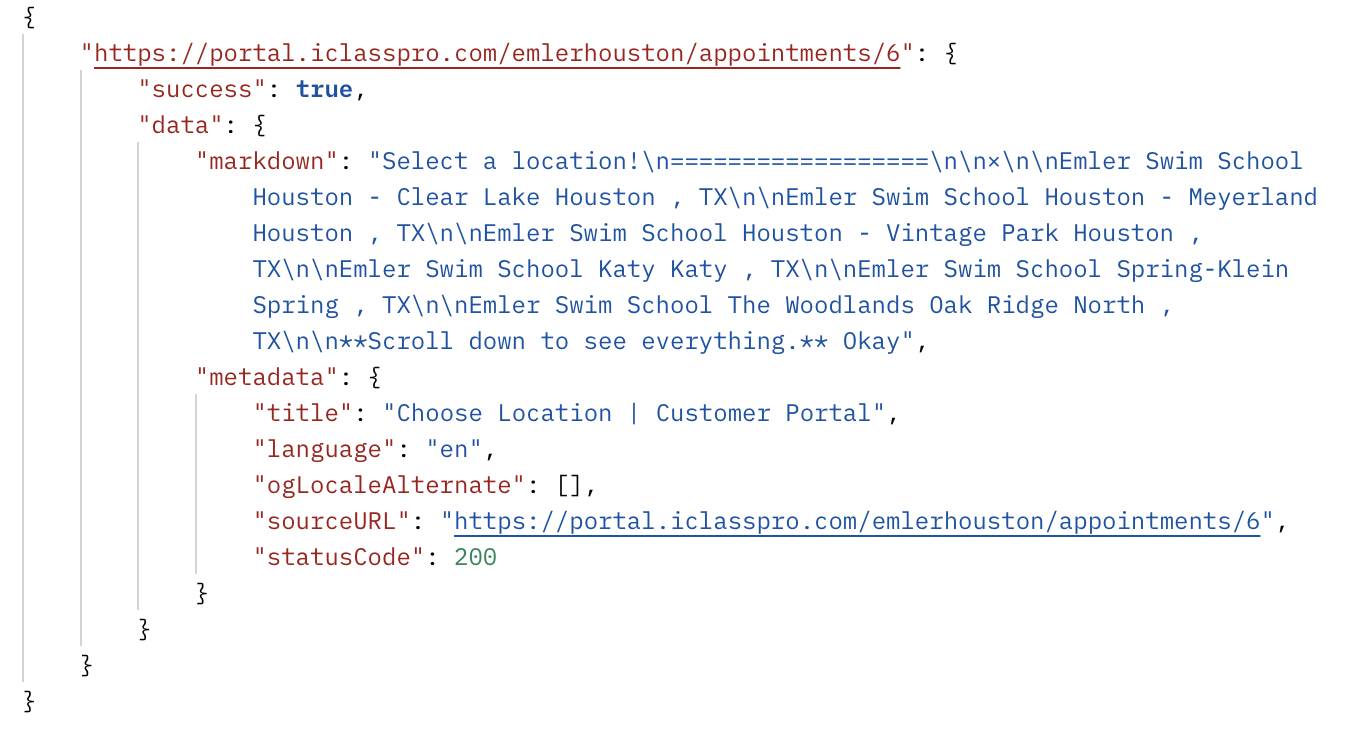Click the "ogLocaleAlternate" key
Viewport: 1346px width, 742px height.
[x=390, y=486]
